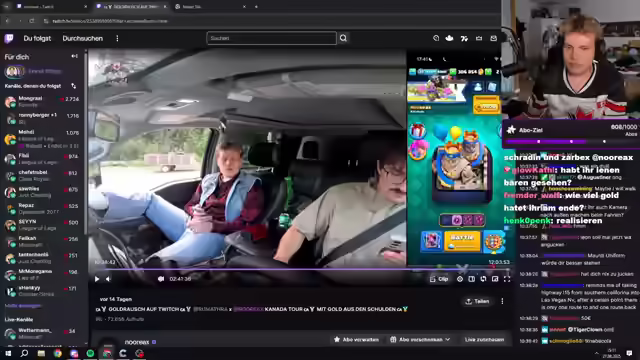Open Windows taskbar search
This screenshot has height=360, width=640.
coord(24,353)
